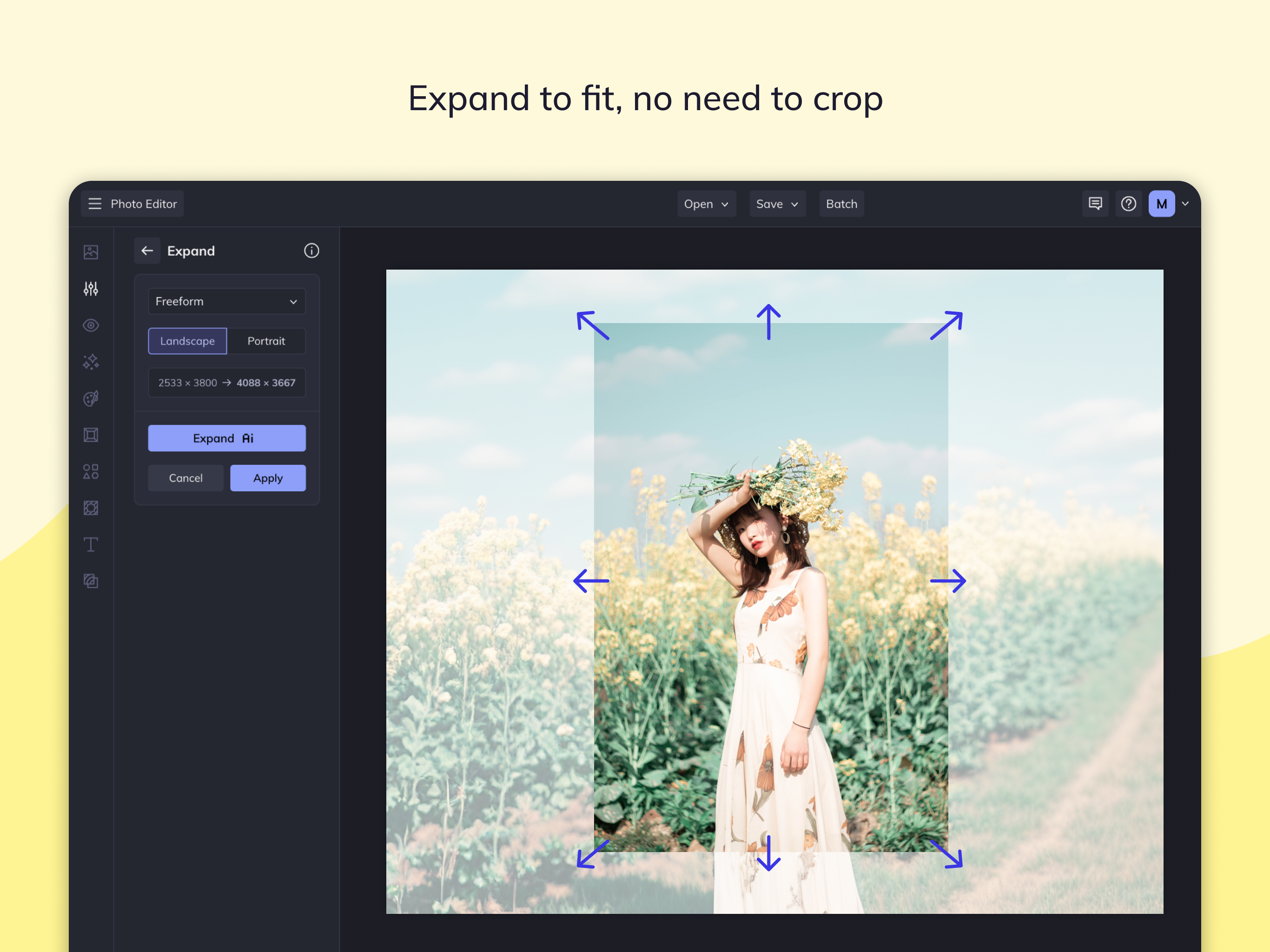This screenshot has height=952, width=1270.
Task: Apply the expand changes
Action: point(268,478)
